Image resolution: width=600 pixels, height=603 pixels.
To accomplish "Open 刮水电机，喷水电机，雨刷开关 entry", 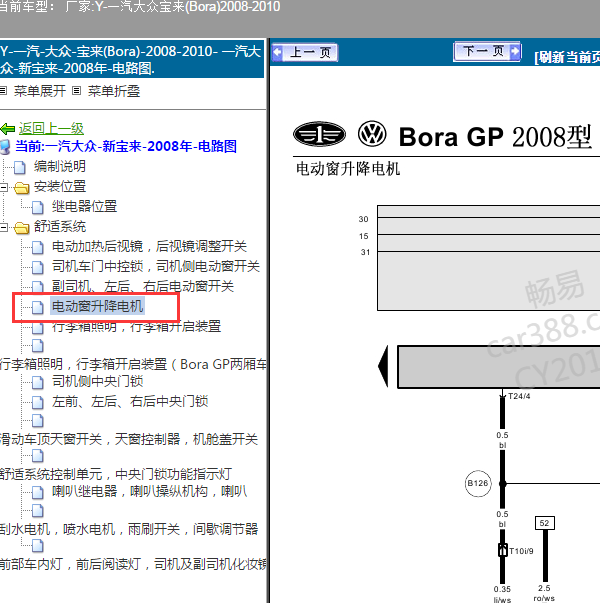I will pyautogui.click(x=129, y=529).
